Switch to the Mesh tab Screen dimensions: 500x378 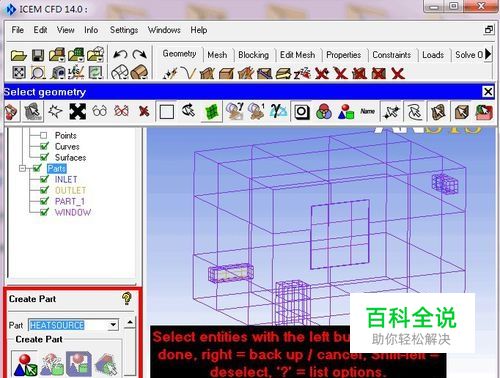point(217,55)
